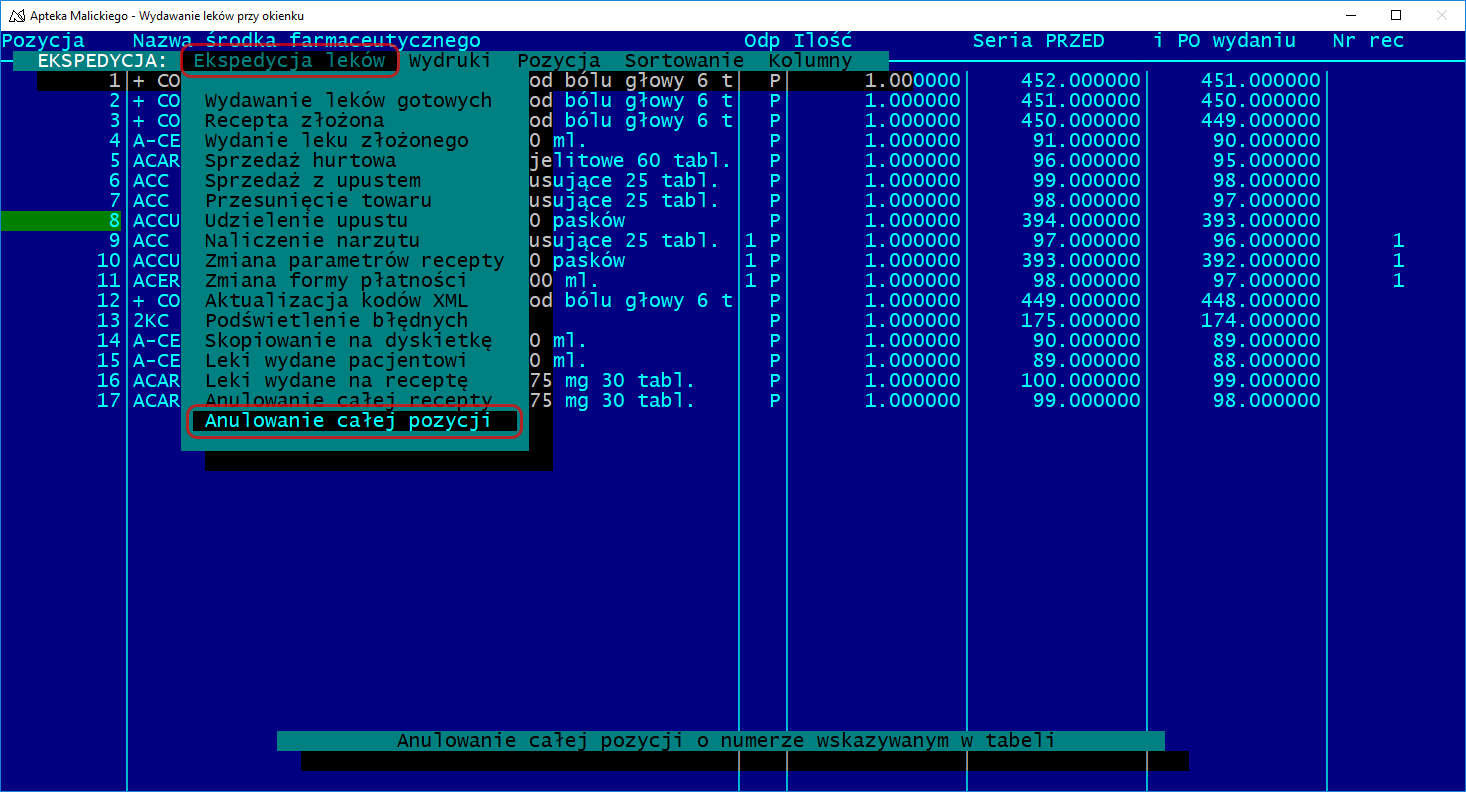Select Sprzedaż z upustem
Viewport: 1466px width, 792px height.
click(312, 181)
